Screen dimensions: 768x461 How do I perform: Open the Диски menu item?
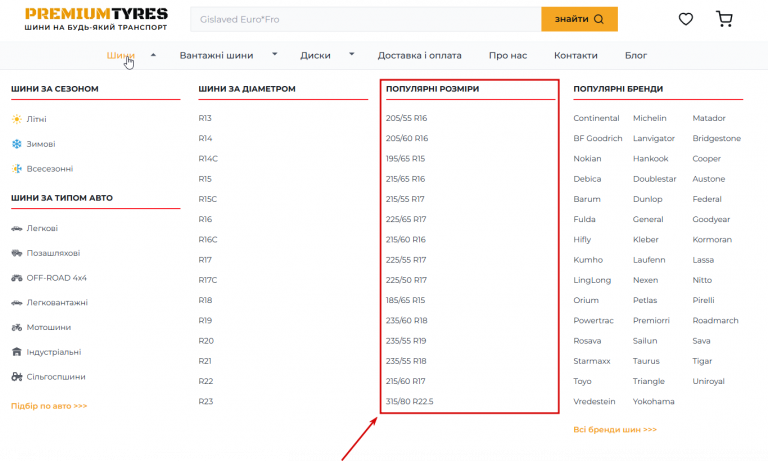pyautogui.click(x=315, y=55)
